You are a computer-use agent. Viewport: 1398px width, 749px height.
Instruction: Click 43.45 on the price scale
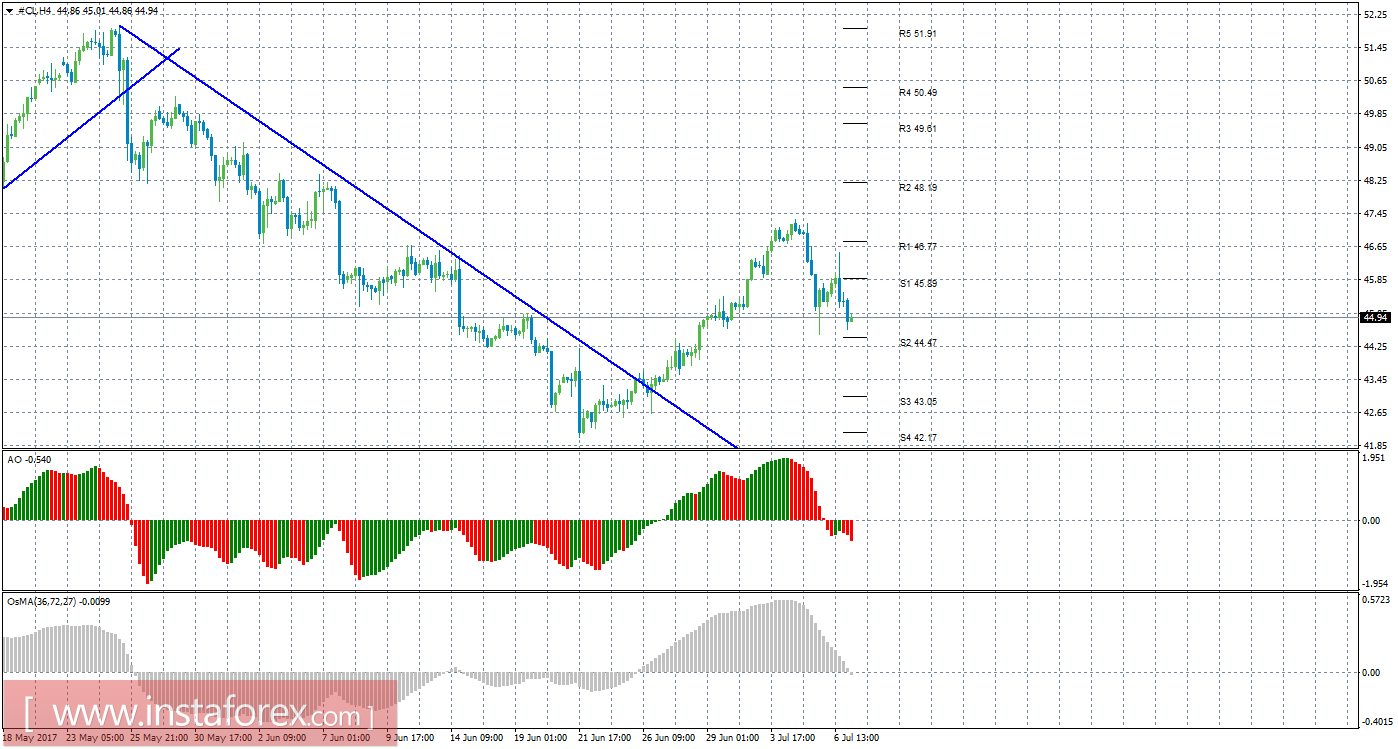coord(1376,379)
